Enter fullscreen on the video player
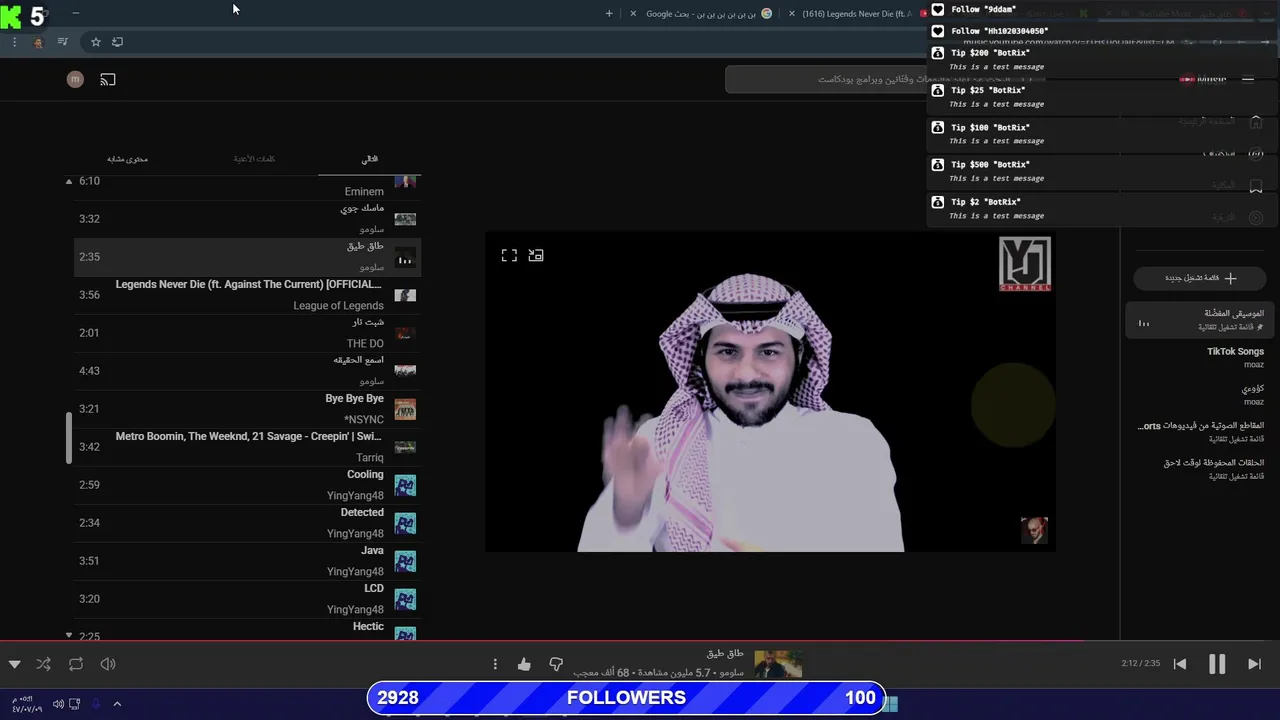 [x=509, y=256]
